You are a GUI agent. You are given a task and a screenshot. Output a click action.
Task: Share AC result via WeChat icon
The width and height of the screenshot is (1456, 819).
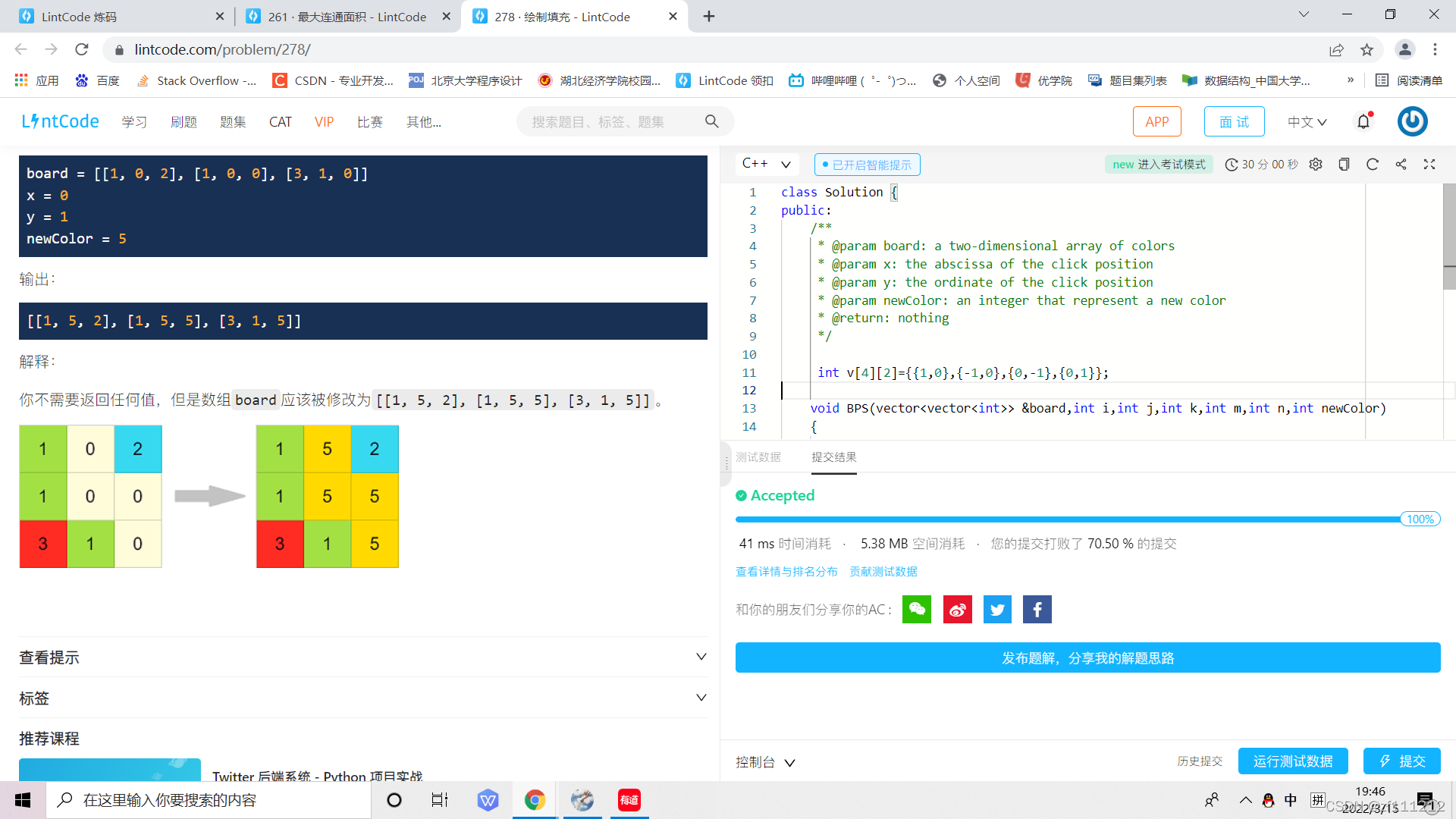916,610
